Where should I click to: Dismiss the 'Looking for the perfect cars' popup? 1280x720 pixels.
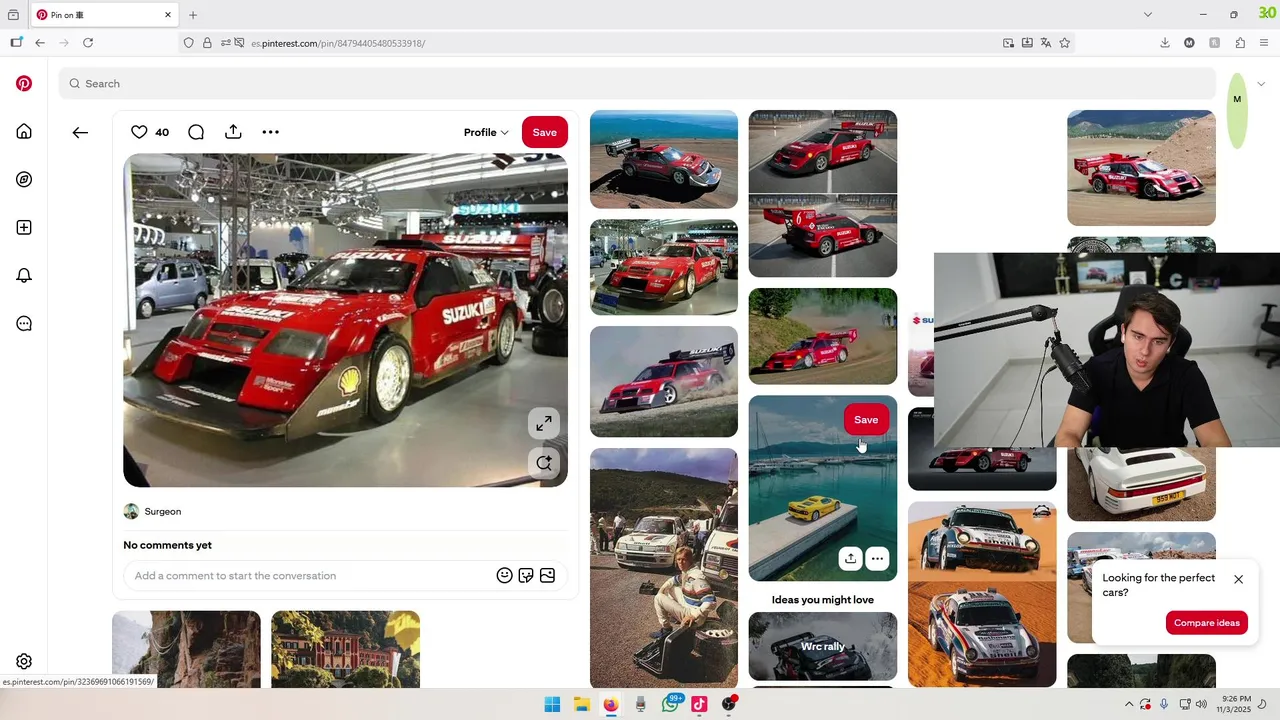[1238, 580]
